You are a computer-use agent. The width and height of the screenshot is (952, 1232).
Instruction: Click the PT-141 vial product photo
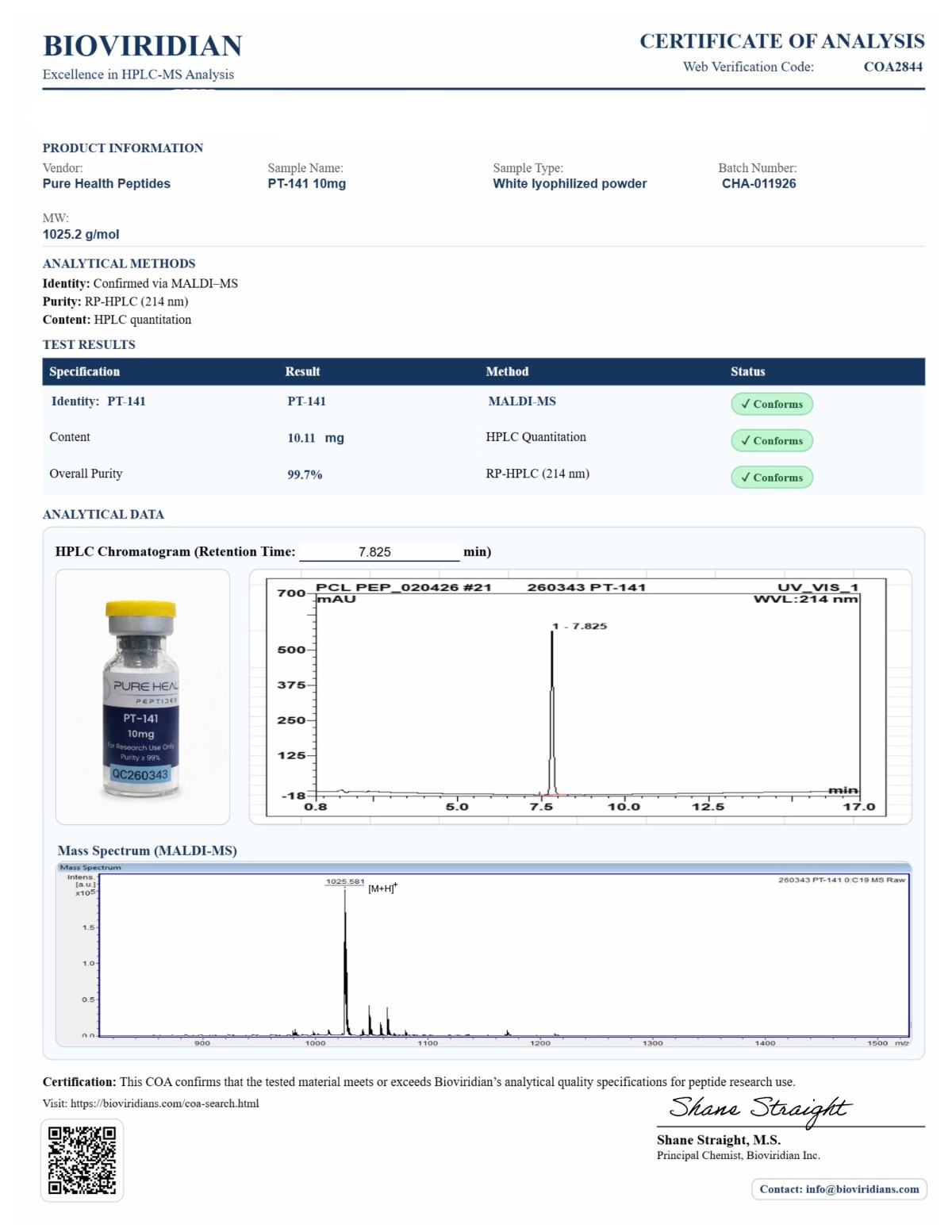[x=142, y=697]
